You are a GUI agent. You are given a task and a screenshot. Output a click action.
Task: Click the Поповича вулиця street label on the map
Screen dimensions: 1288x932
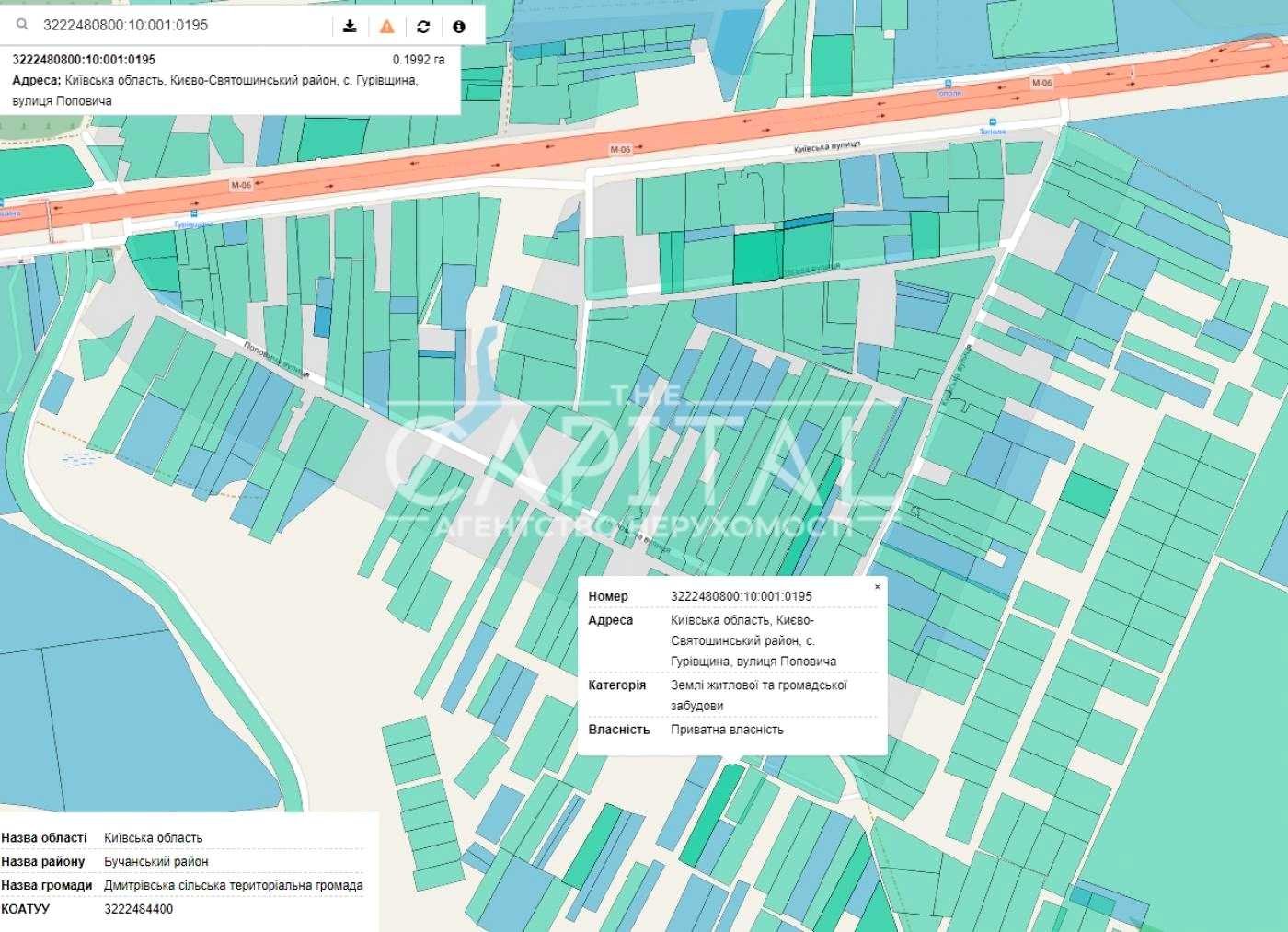tap(277, 360)
